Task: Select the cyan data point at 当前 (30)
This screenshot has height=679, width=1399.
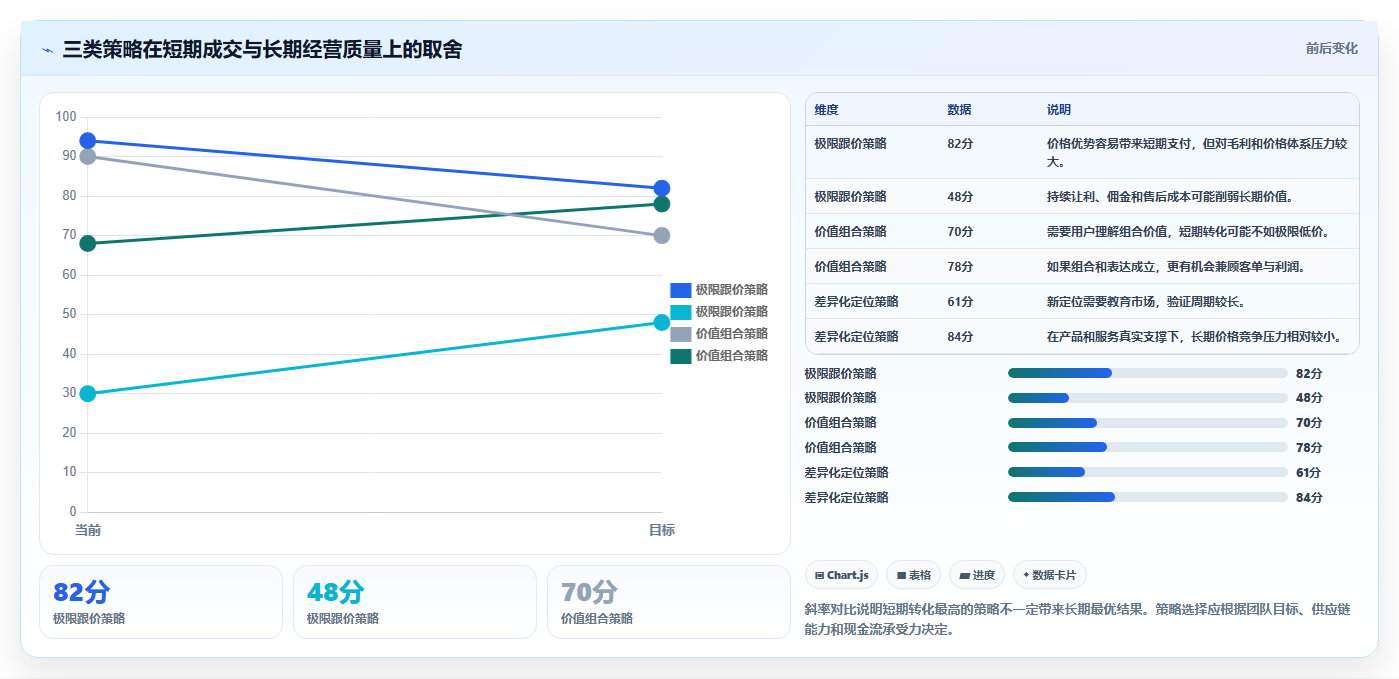Action: pos(88,393)
